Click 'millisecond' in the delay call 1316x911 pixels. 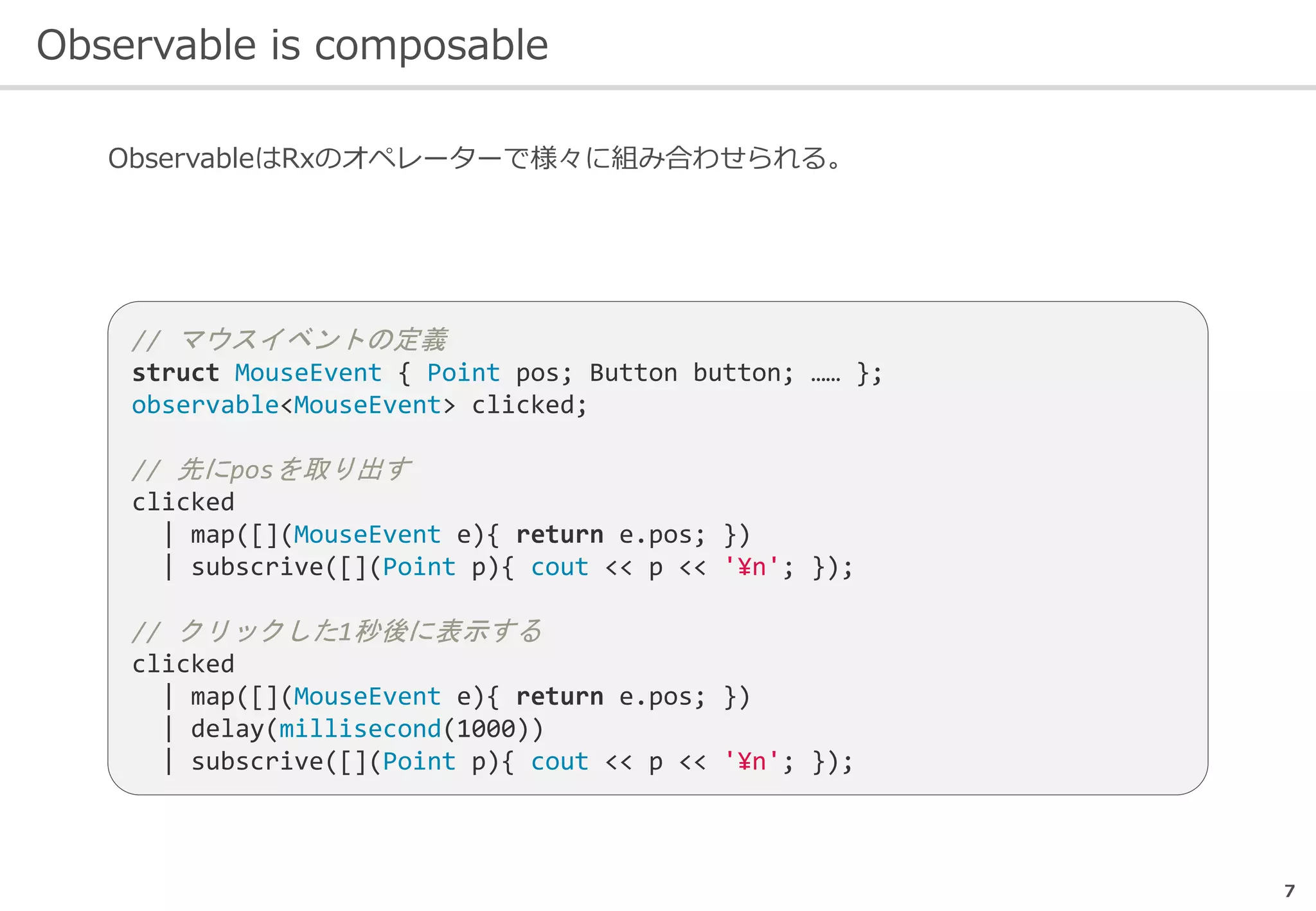coord(360,729)
